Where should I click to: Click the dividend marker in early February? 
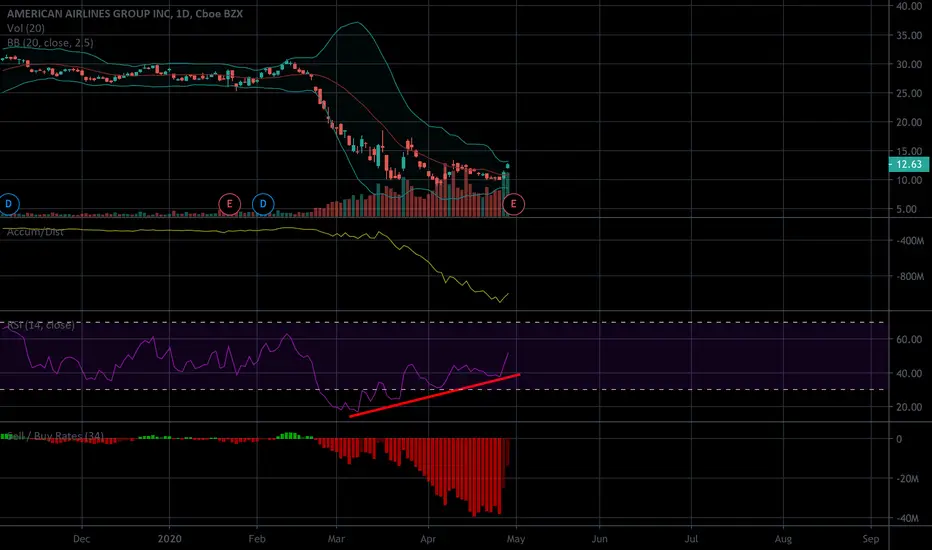pyautogui.click(x=263, y=204)
